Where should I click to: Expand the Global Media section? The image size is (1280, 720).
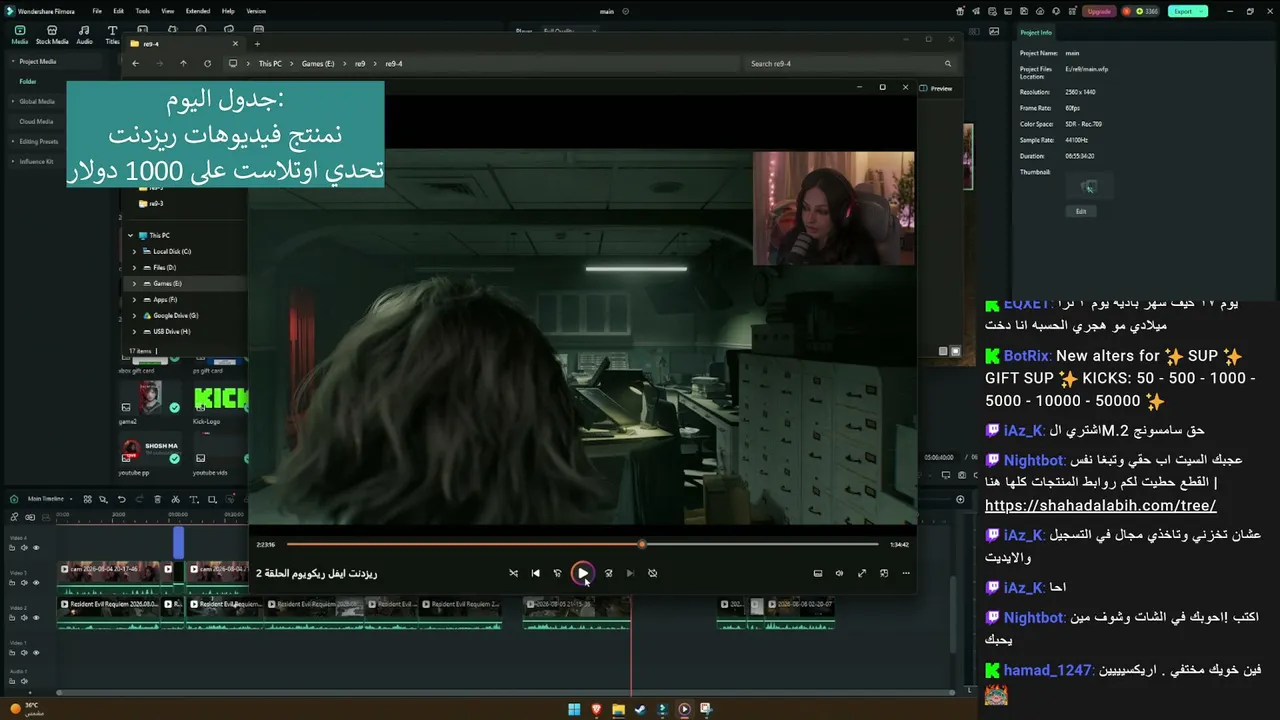(x=13, y=101)
